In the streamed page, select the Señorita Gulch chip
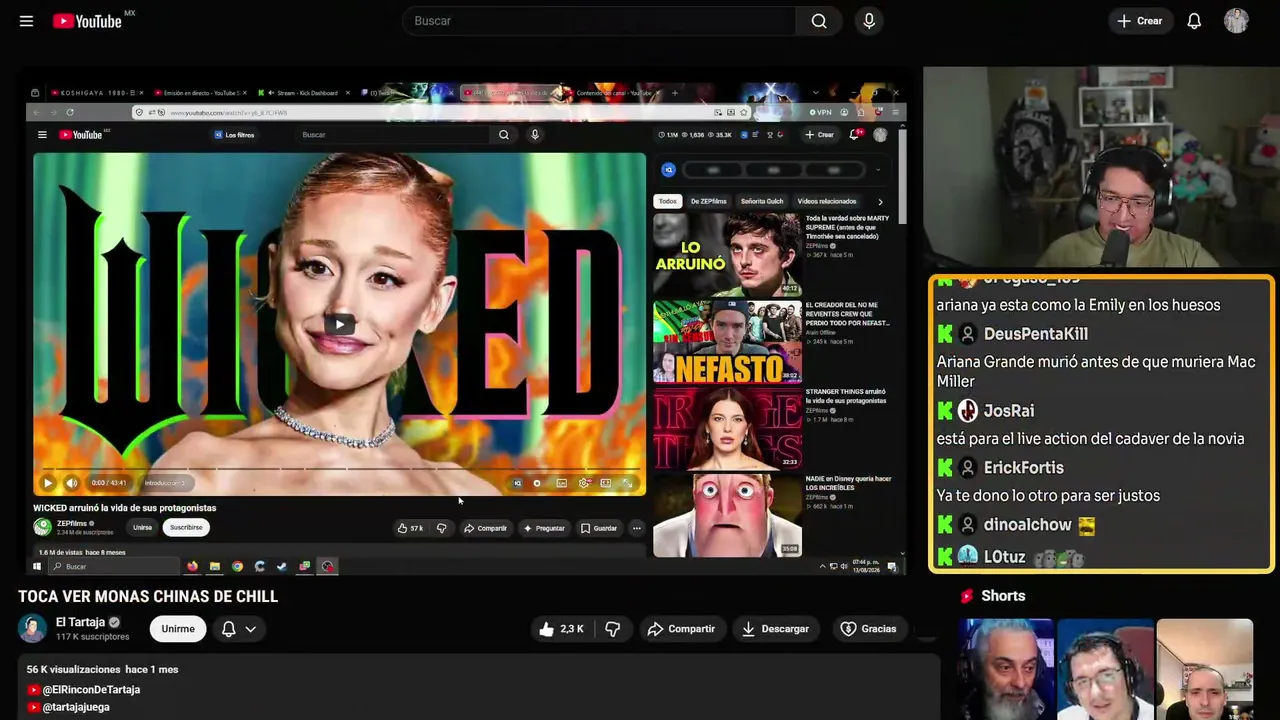The height and width of the screenshot is (720, 1280). (x=762, y=201)
